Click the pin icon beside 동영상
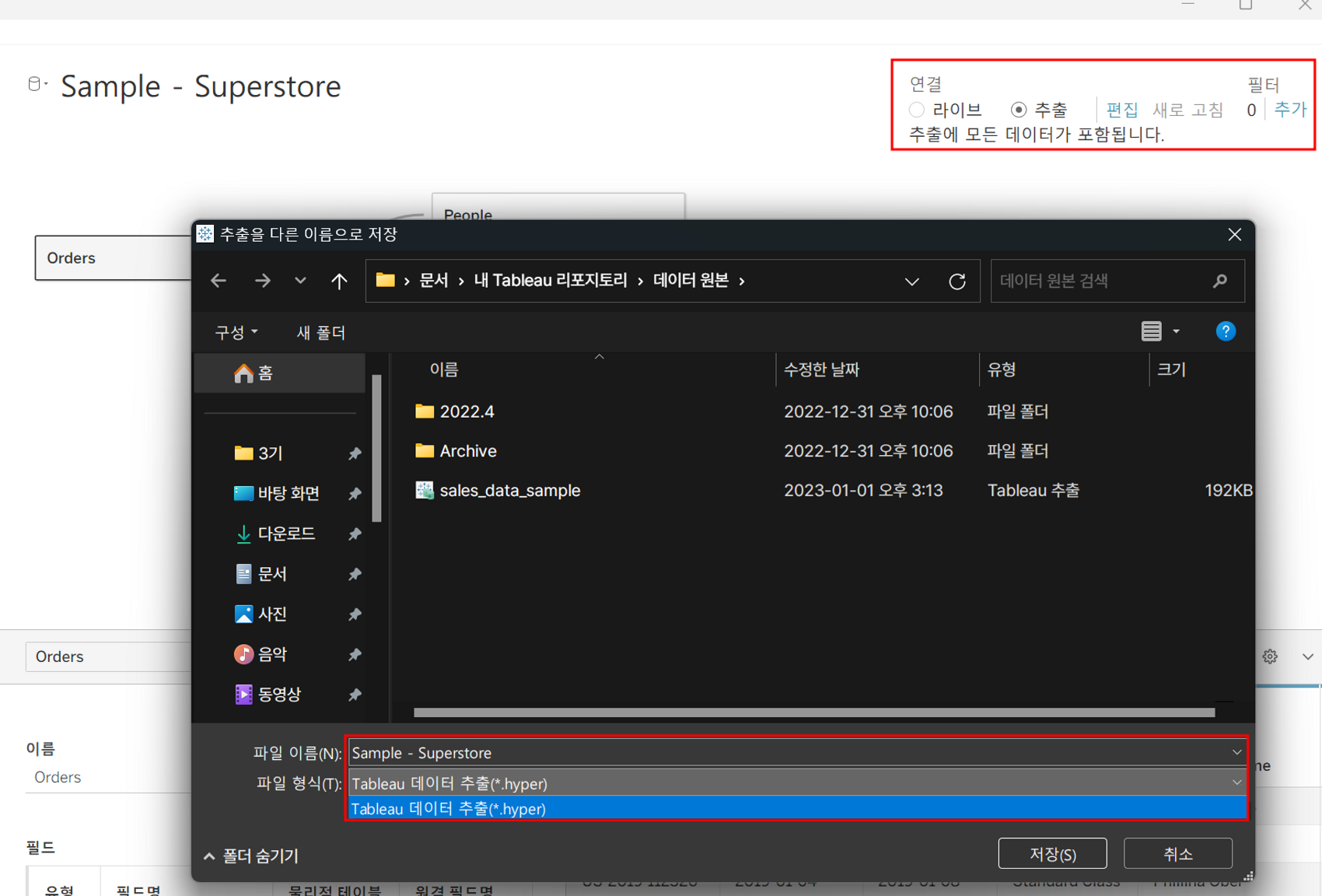Viewport: 1322px width, 896px height. pyautogui.click(x=355, y=695)
